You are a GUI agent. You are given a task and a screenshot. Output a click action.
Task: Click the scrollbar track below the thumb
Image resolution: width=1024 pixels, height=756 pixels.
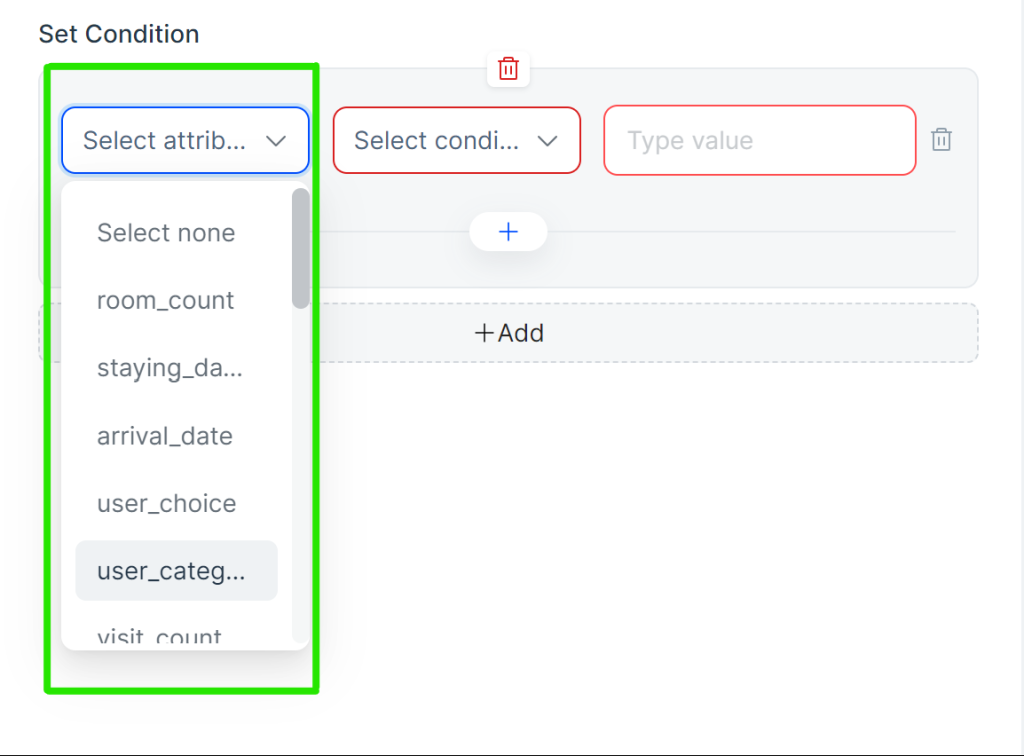(x=300, y=477)
